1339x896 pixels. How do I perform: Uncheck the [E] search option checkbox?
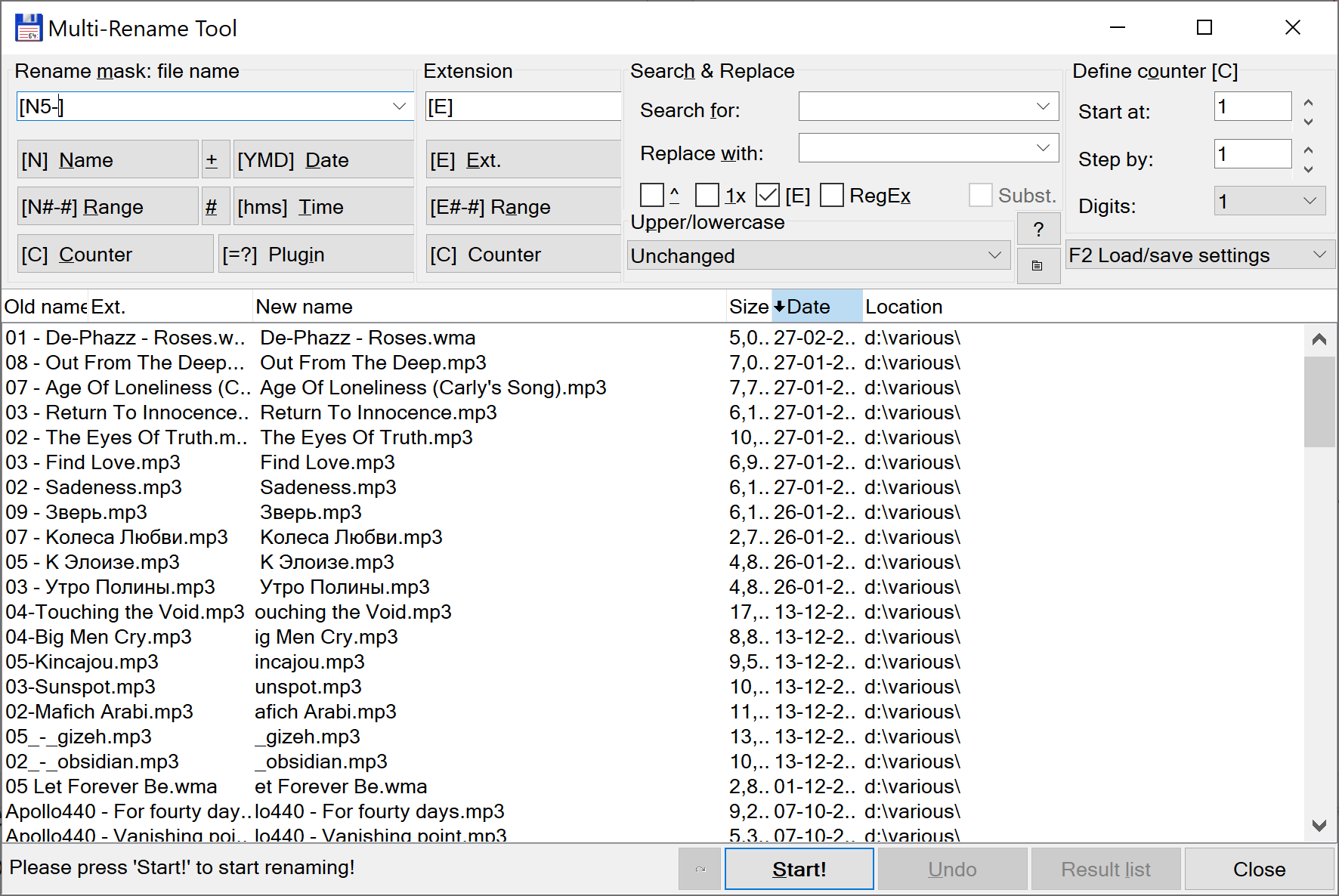(x=768, y=195)
